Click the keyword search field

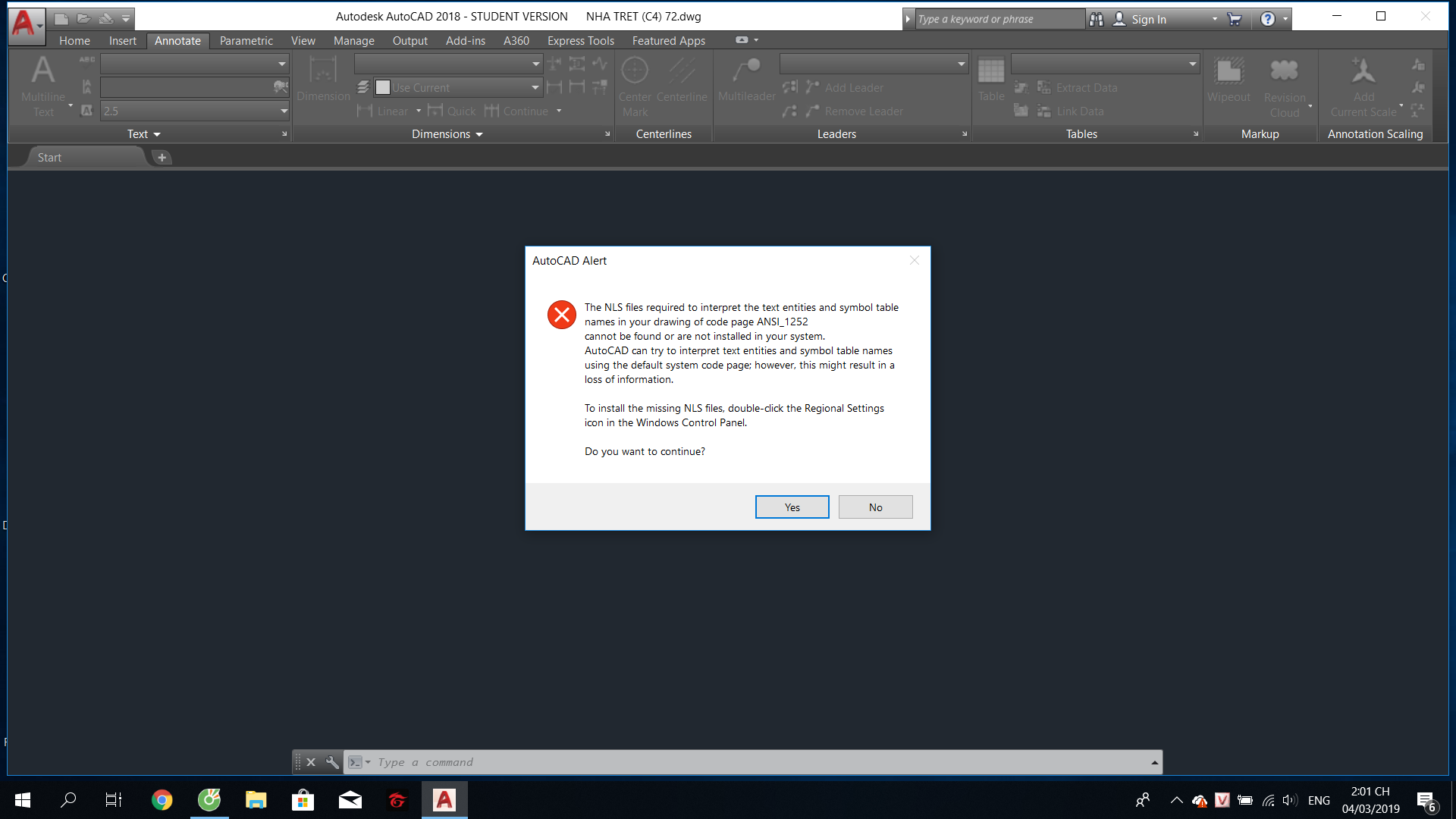[999, 20]
